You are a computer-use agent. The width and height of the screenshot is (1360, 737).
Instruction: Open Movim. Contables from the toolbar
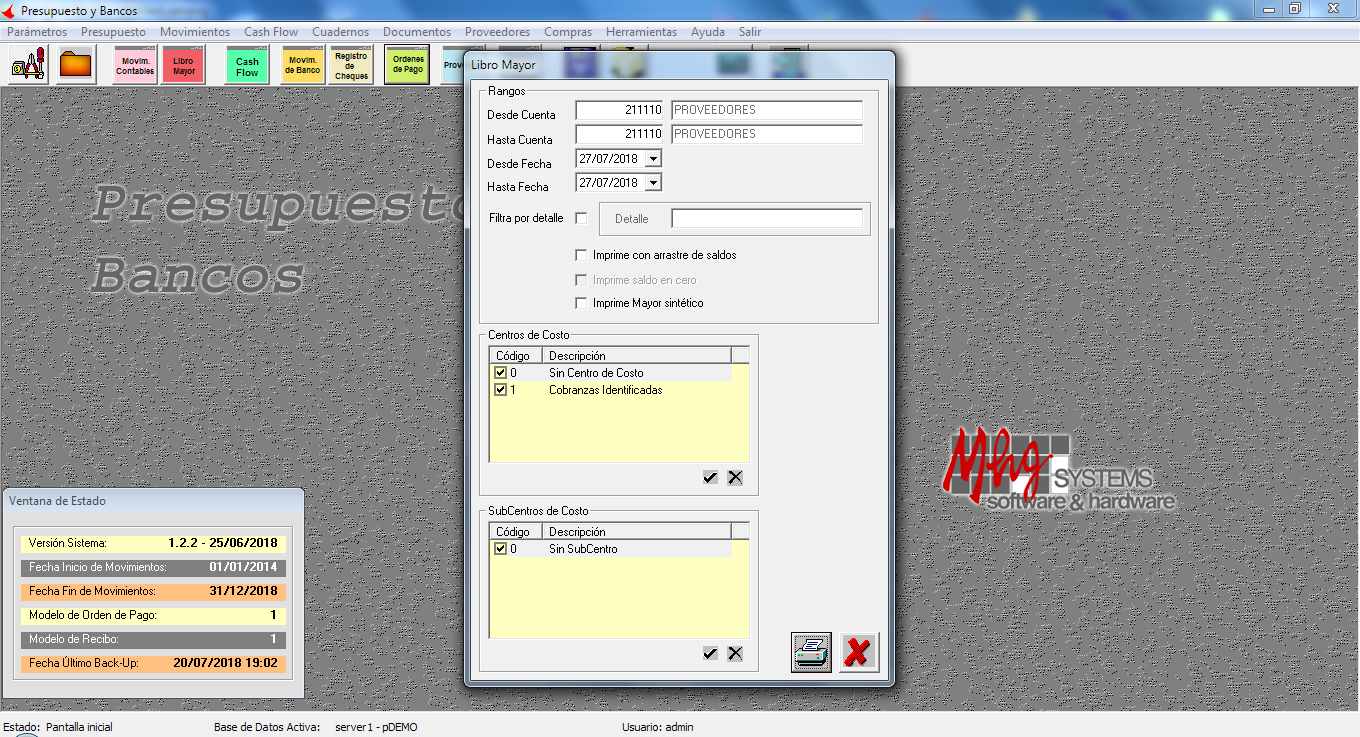point(135,66)
